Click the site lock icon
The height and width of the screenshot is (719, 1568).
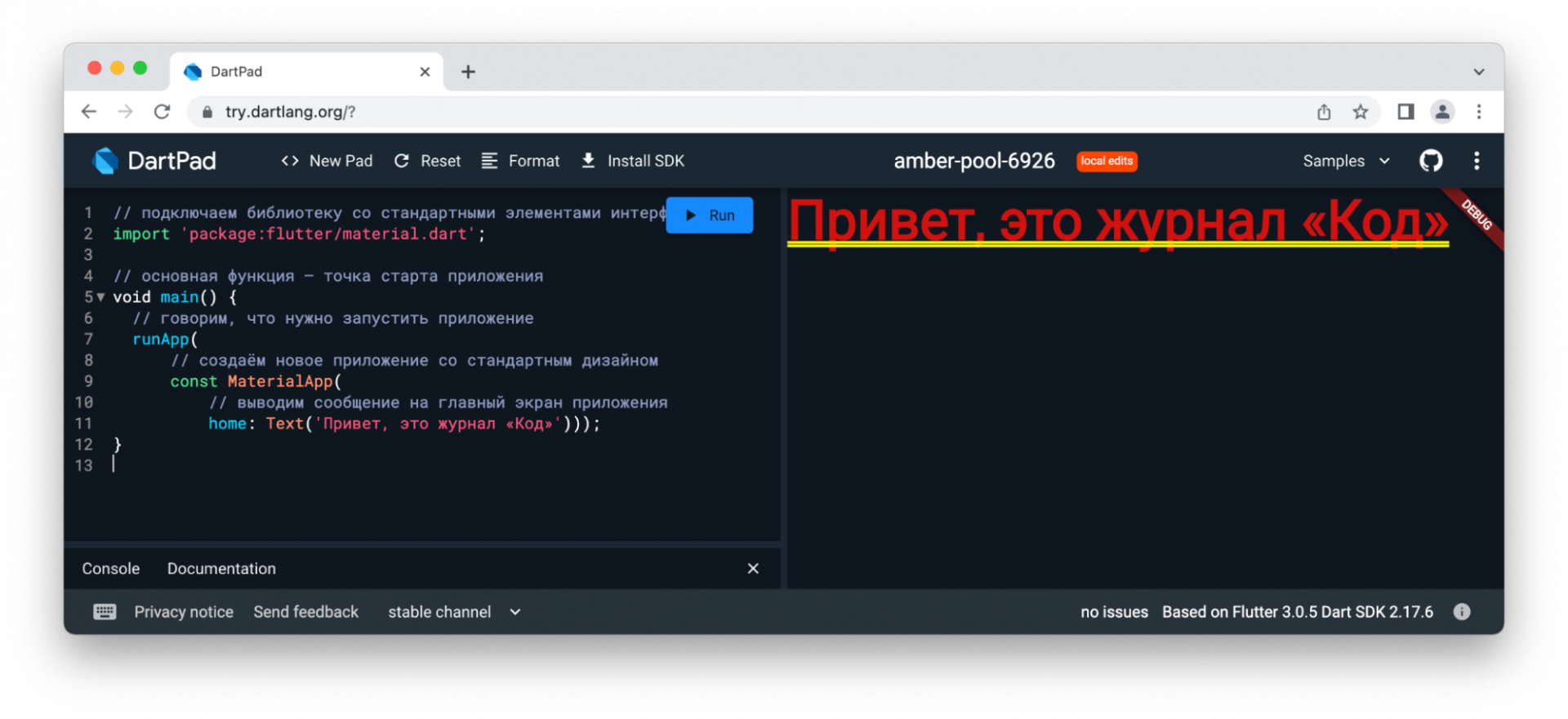click(207, 112)
